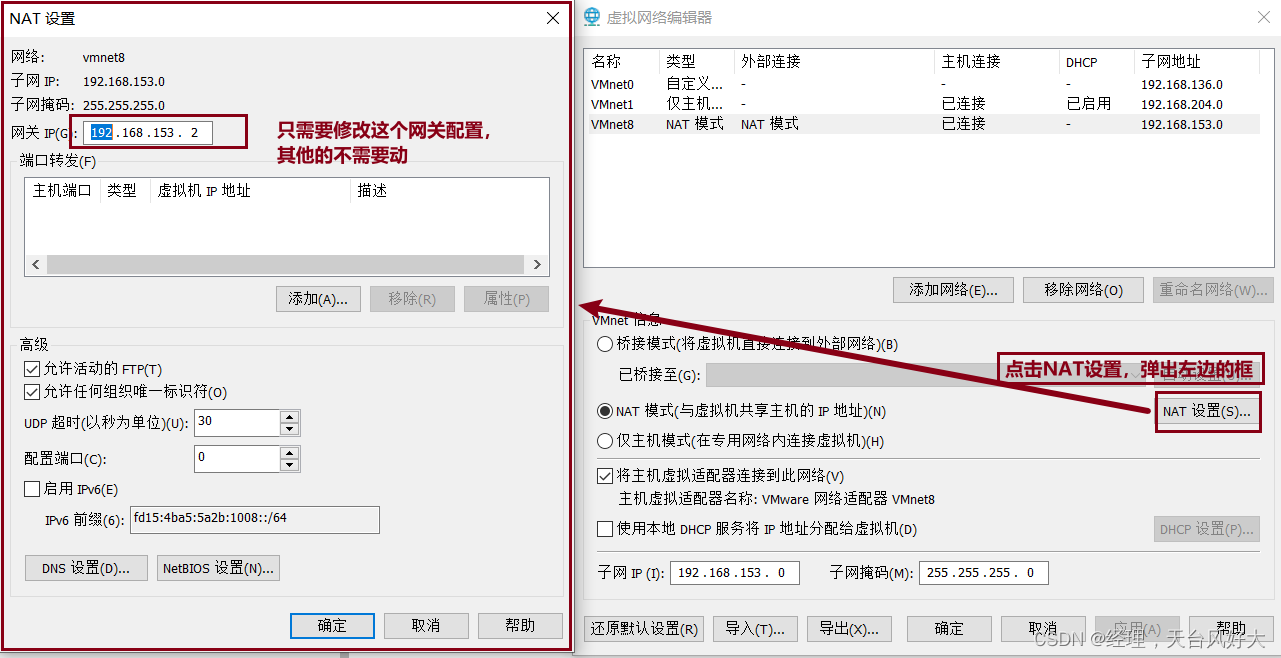The image size is (1281, 658).
Task: Open the 已桥接至 dropdown
Action: pyautogui.click(x=924, y=375)
